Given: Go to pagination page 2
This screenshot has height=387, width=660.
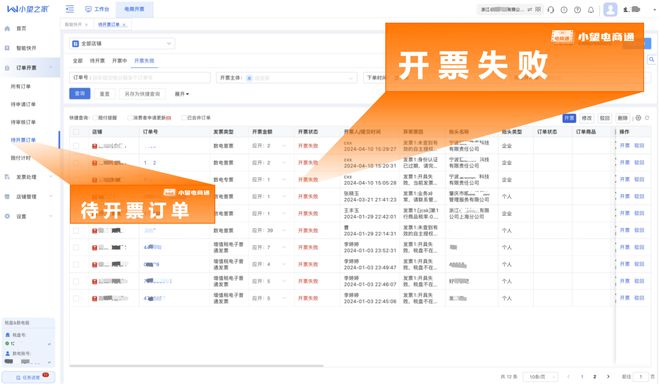Looking at the screenshot, I should pyautogui.click(x=595, y=376).
